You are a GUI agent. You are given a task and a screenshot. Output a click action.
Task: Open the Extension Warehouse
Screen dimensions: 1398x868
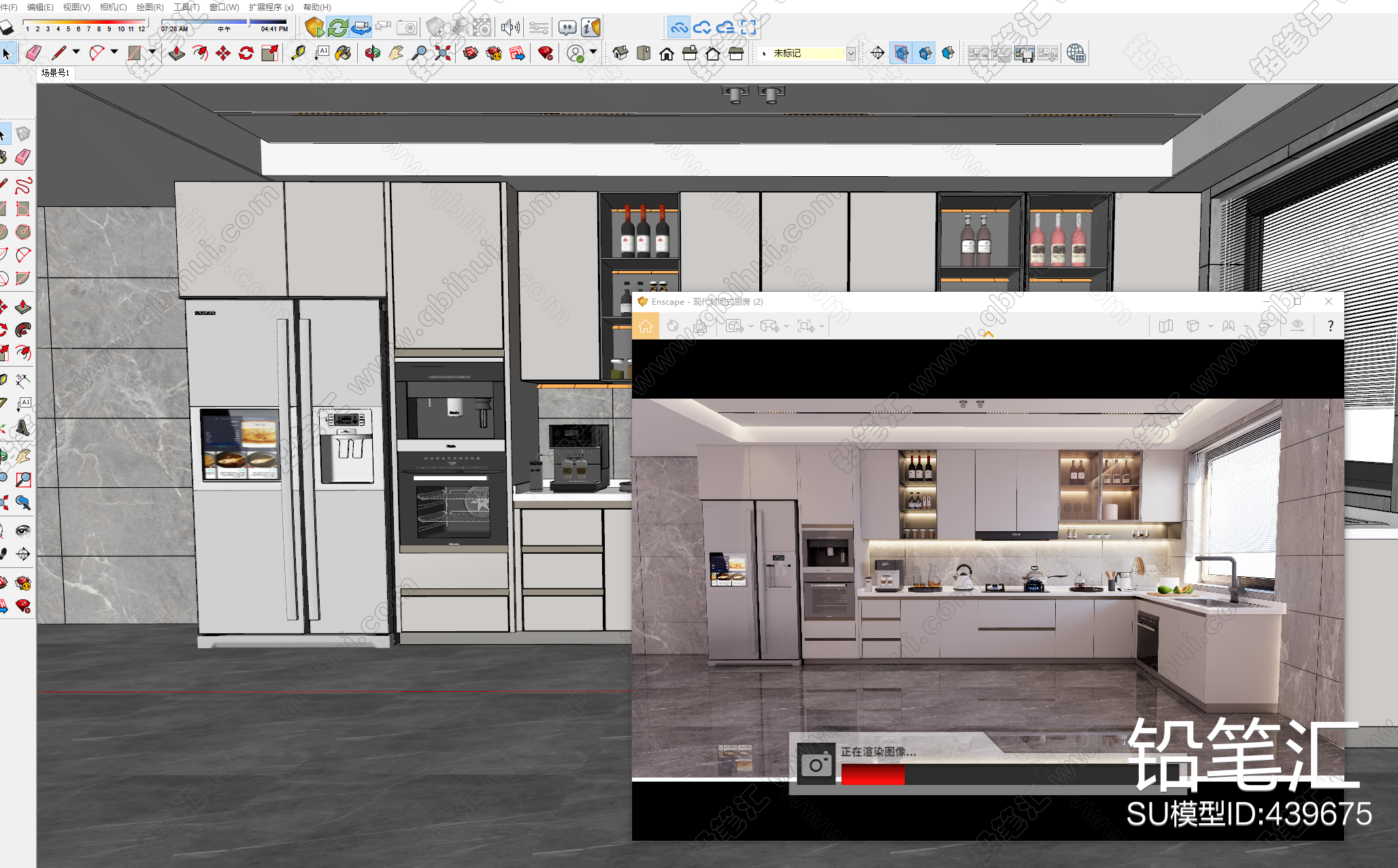pyautogui.click(x=494, y=53)
